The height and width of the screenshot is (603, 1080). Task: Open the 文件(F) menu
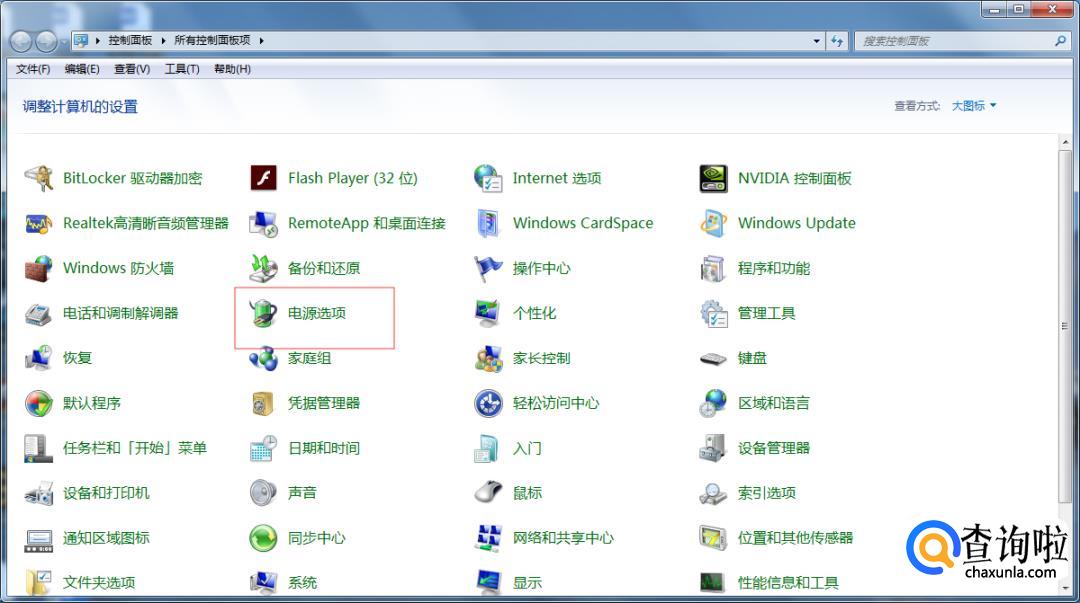[33, 69]
